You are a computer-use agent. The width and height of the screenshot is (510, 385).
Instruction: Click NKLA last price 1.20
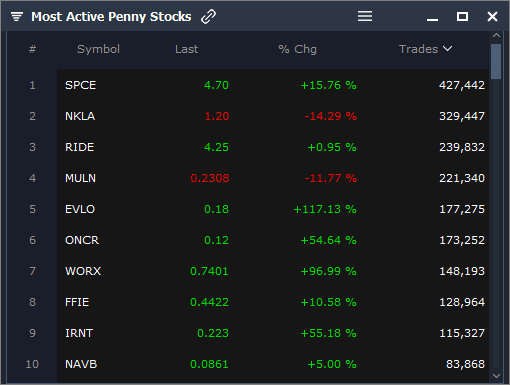(x=217, y=116)
